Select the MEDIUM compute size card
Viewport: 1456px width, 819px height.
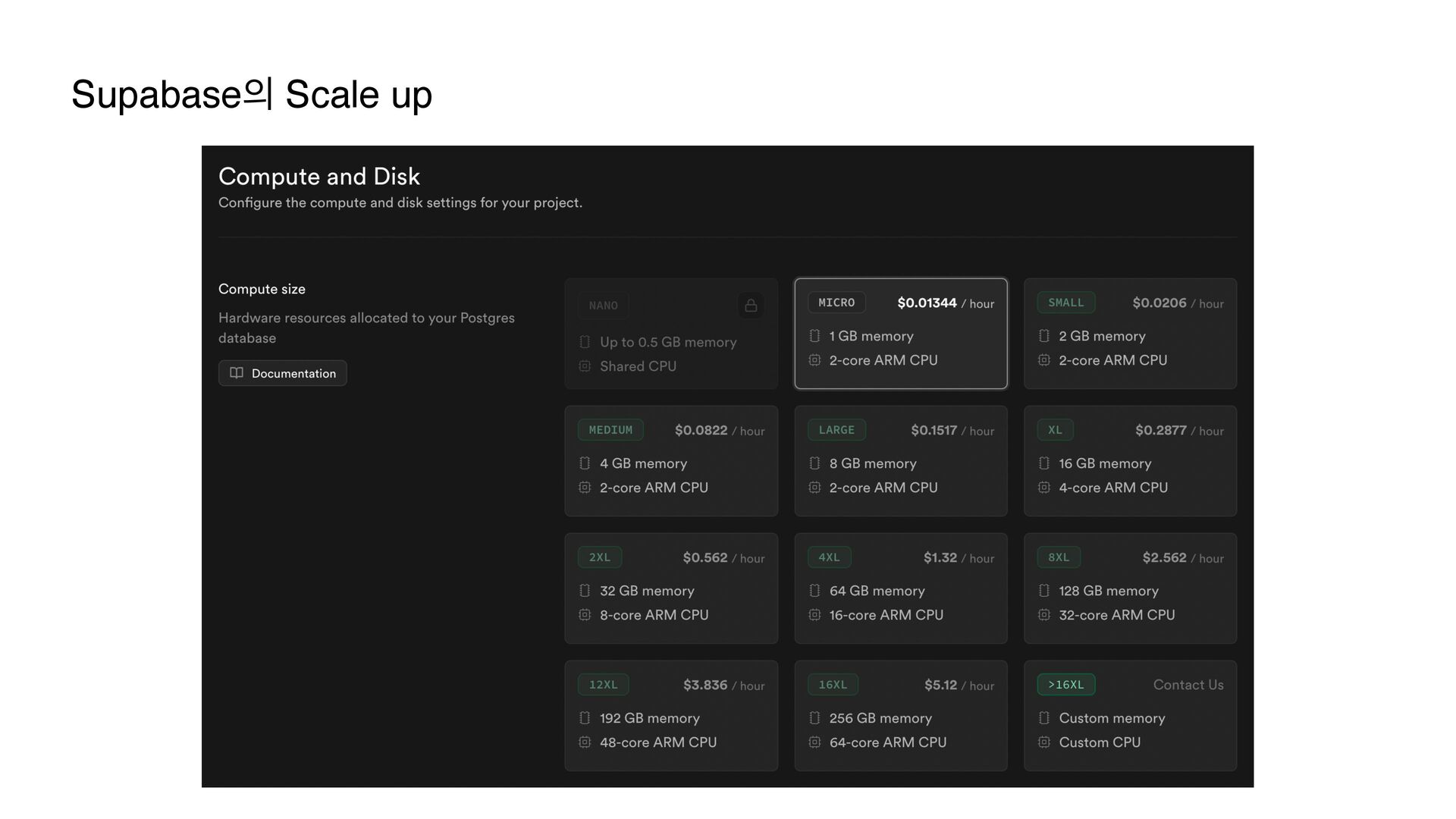tap(671, 461)
